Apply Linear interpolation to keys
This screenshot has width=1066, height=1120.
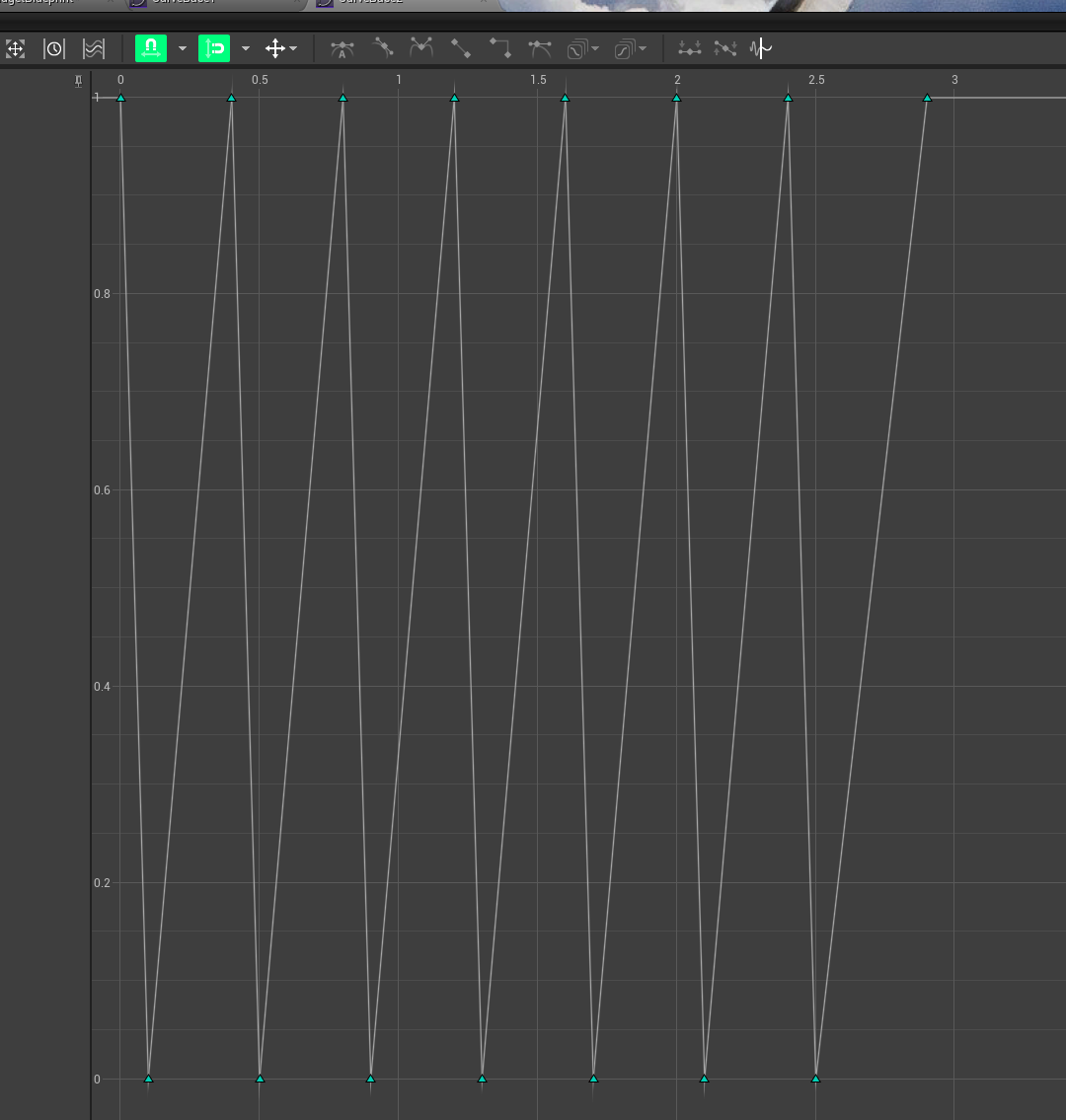click(x=461, y=48)
